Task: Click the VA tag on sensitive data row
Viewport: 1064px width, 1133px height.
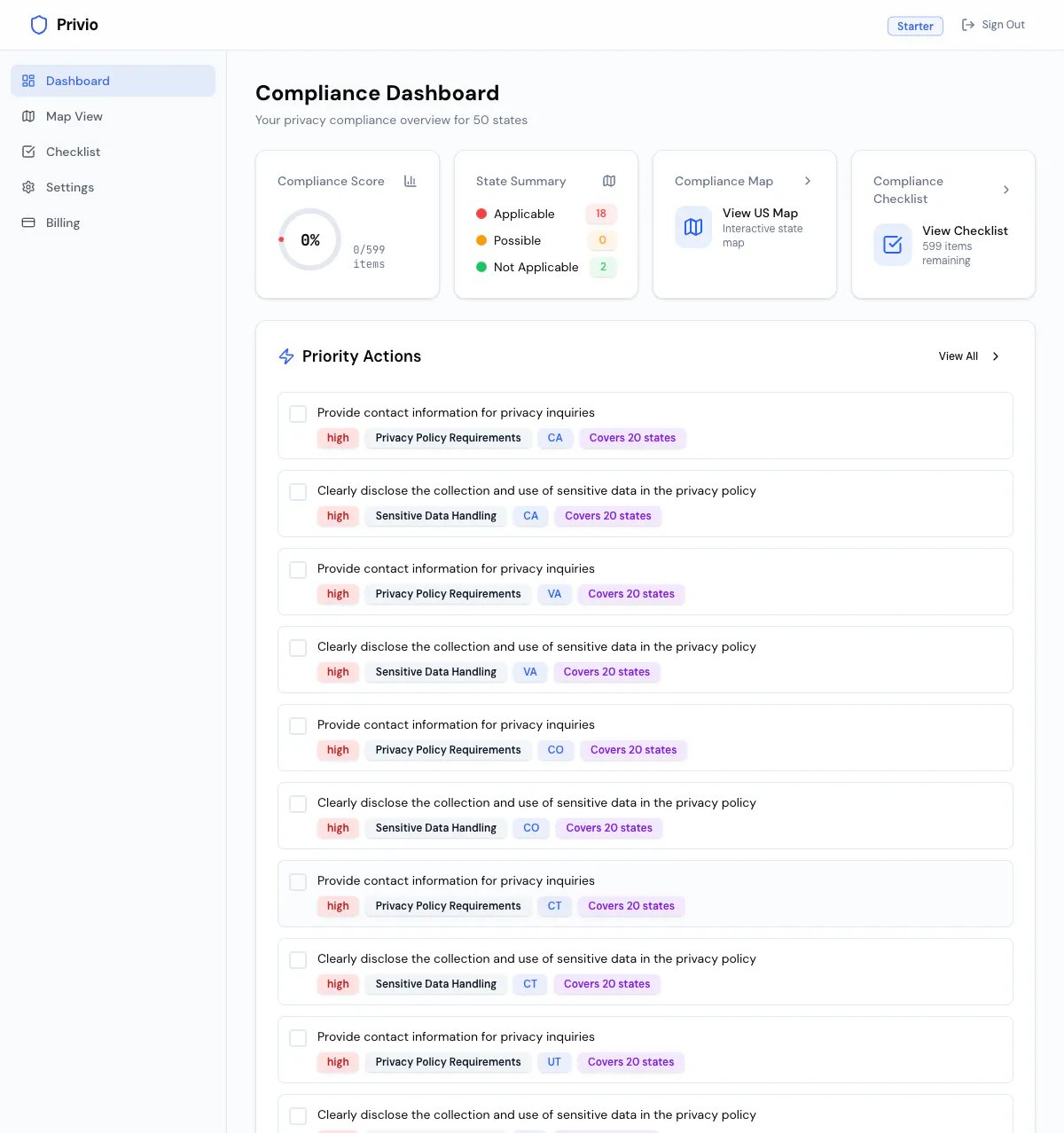Action: pyautogui.click(x=530, y=672)
